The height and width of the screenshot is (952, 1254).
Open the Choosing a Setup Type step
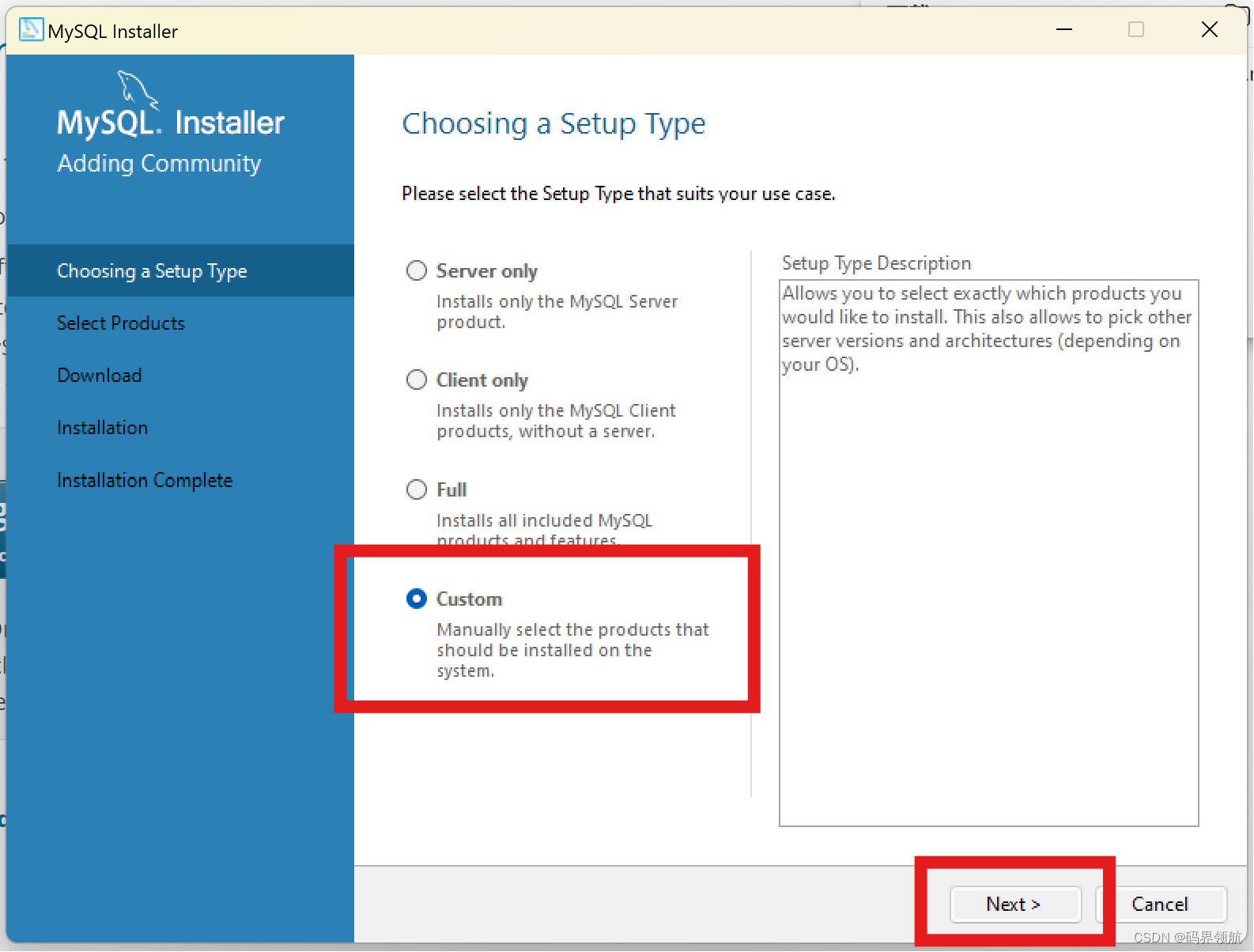[180, 270]
